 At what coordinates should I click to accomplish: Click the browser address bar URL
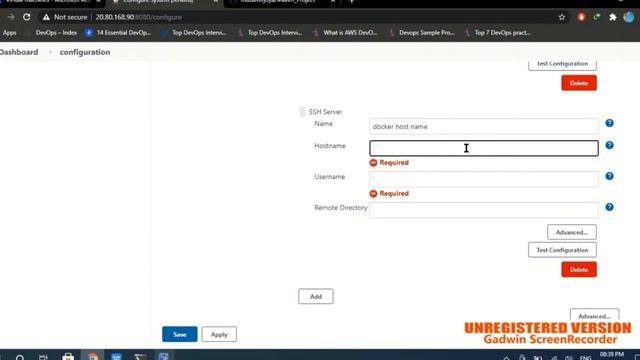point(139,17)
